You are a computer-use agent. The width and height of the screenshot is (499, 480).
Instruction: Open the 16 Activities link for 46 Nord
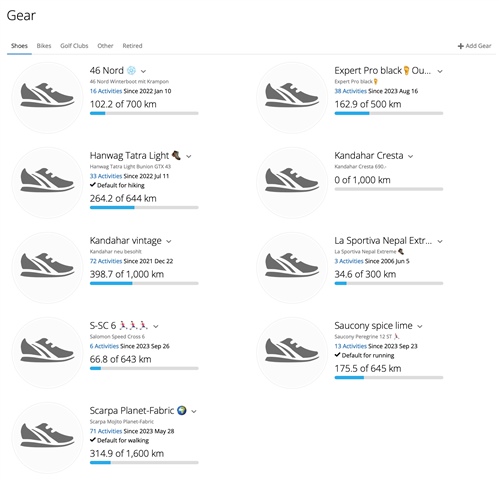[106, 91]
